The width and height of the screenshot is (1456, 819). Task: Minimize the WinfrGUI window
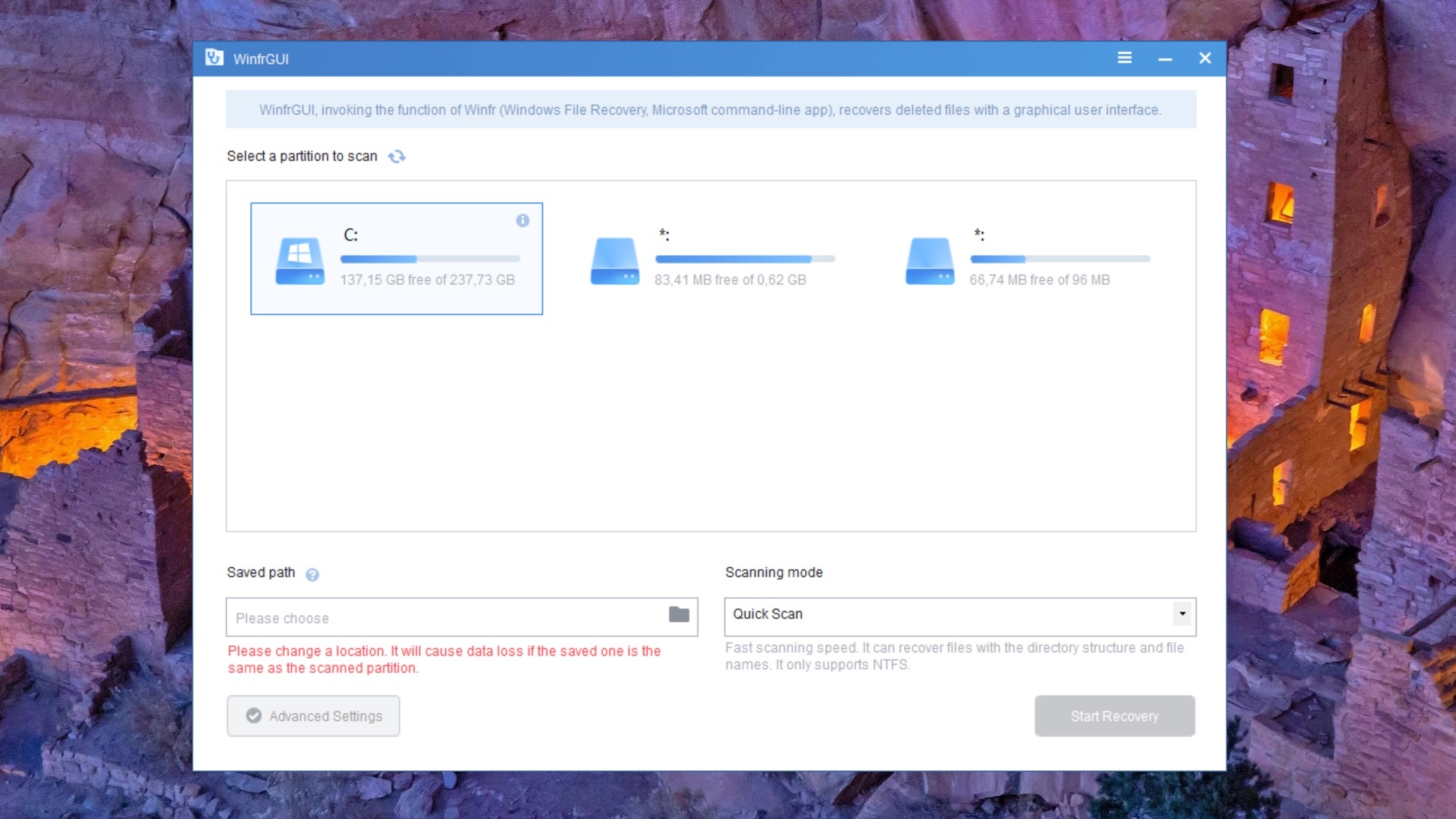(x=1165, y=58)
